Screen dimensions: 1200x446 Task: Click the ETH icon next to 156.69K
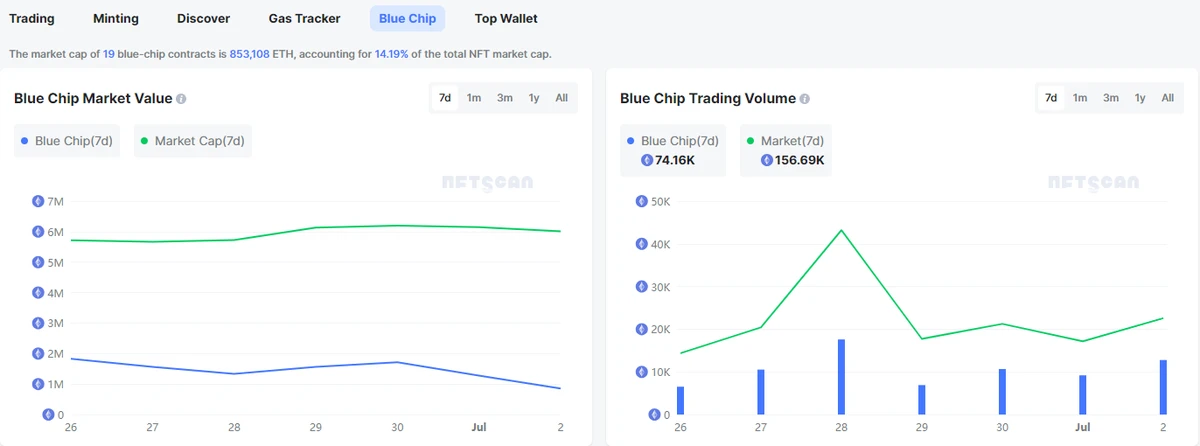(767, 160)
